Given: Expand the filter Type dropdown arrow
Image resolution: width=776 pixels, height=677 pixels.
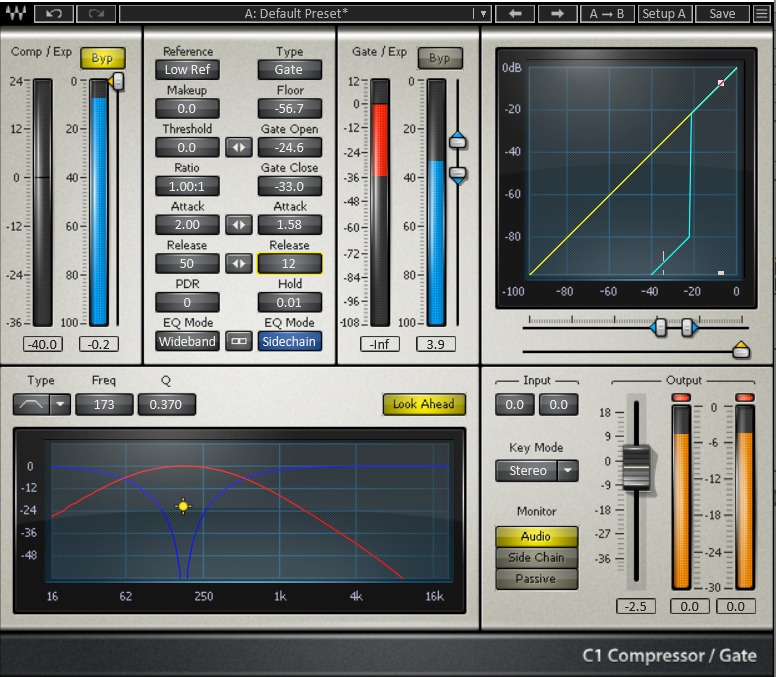Looking at the screenshot, I should pos(60,404).
